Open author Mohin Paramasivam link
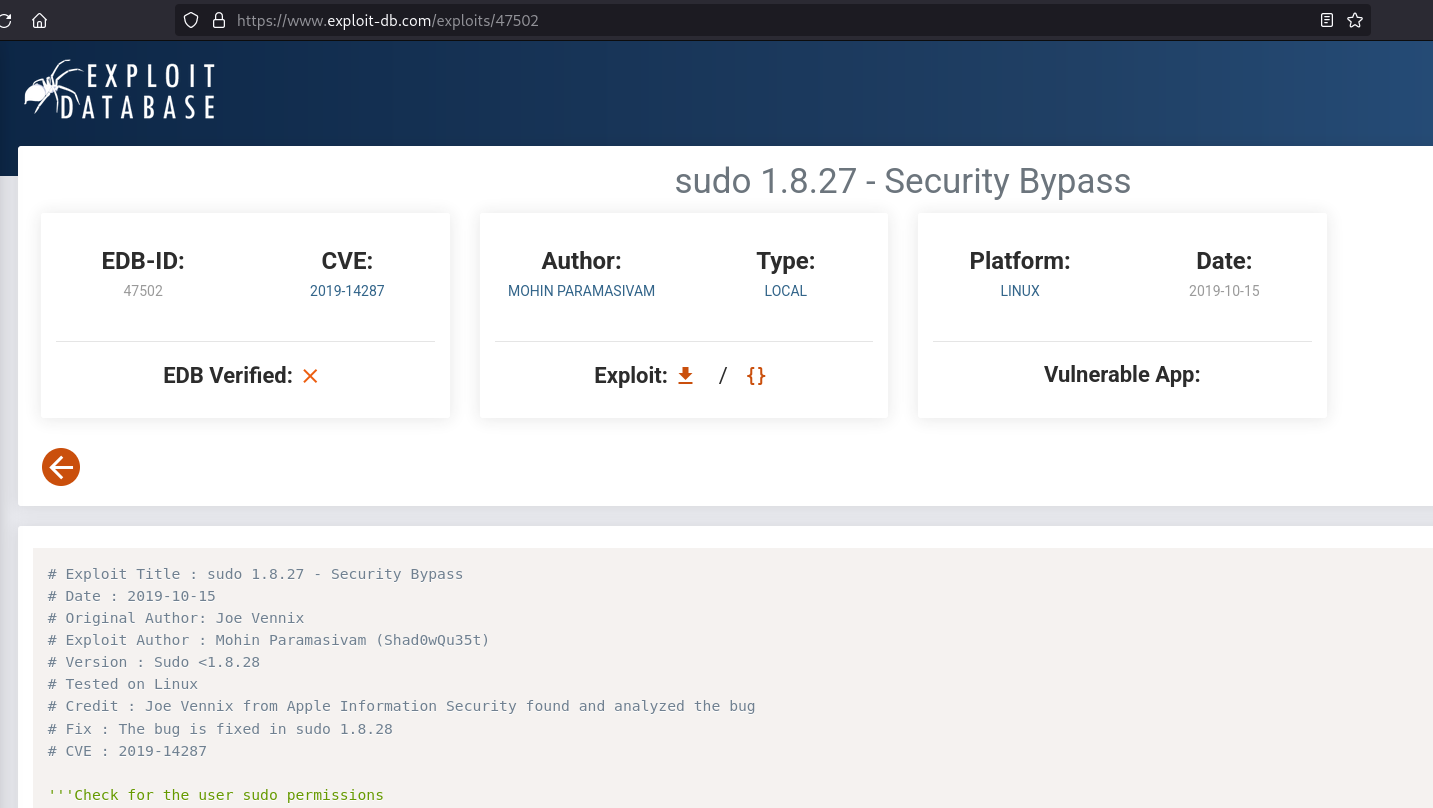The width and height of the screenshot is (1433, 808). tap(581, 291)
